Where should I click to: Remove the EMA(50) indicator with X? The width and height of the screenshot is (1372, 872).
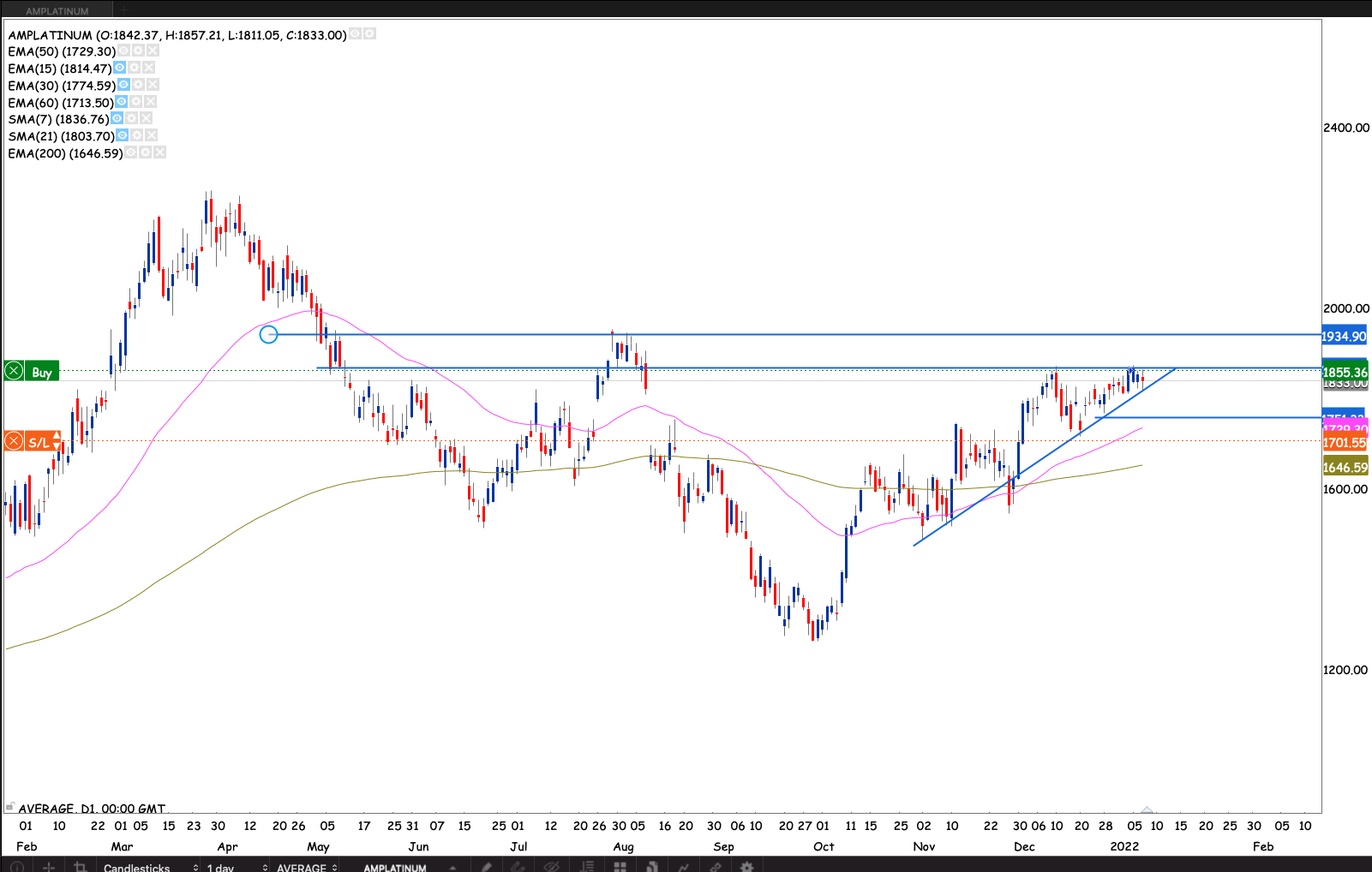[x=153, y=51]
